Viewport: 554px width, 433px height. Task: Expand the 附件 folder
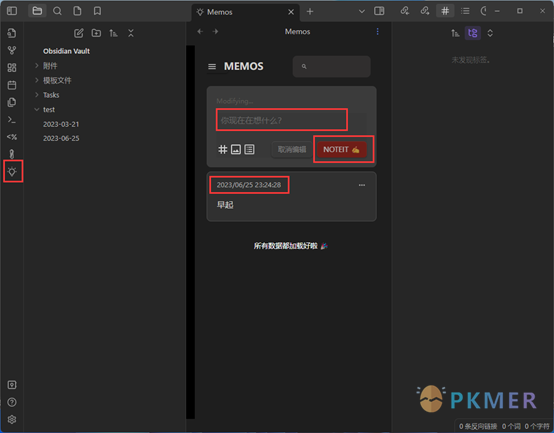[50, 66]
